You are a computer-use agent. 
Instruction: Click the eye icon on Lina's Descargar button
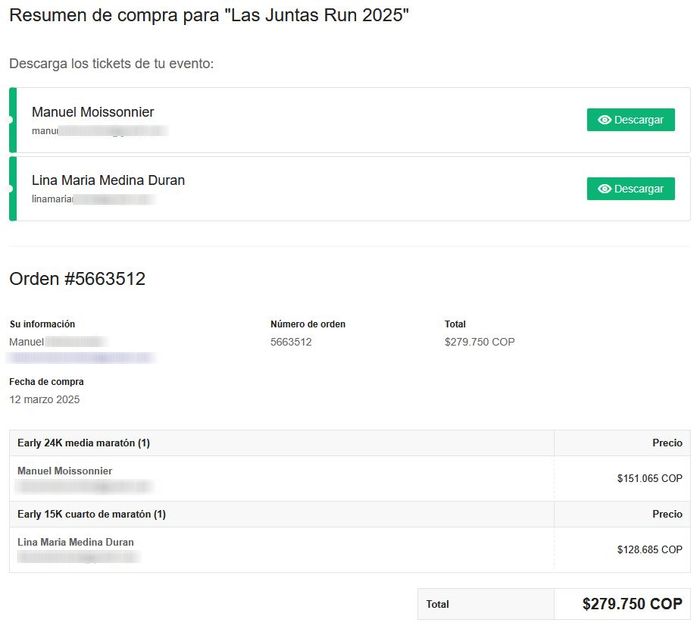pos(604,189)
